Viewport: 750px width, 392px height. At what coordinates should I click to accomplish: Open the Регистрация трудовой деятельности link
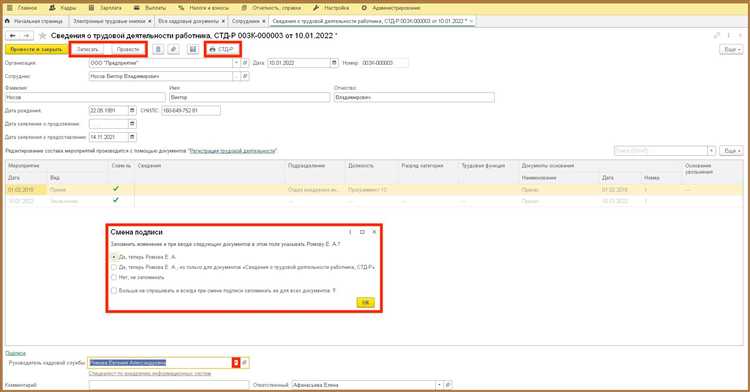(232, 151)
